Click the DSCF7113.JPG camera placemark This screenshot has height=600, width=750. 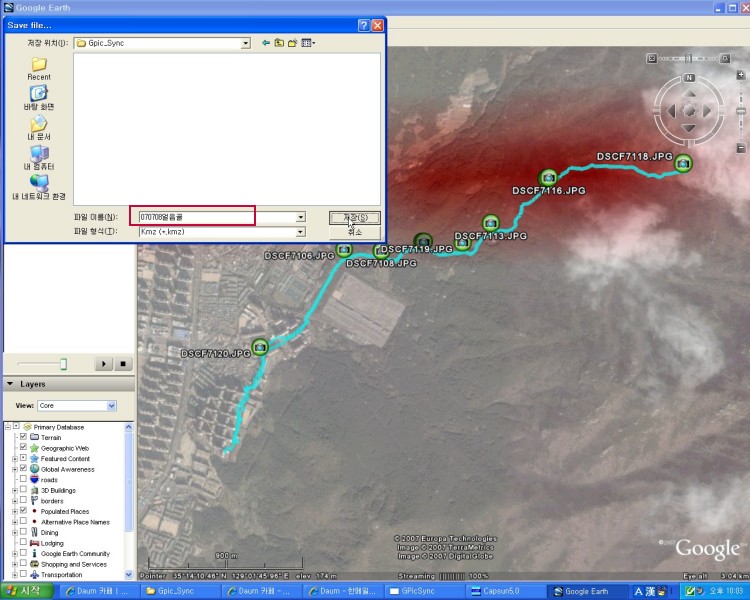point(490,223)
